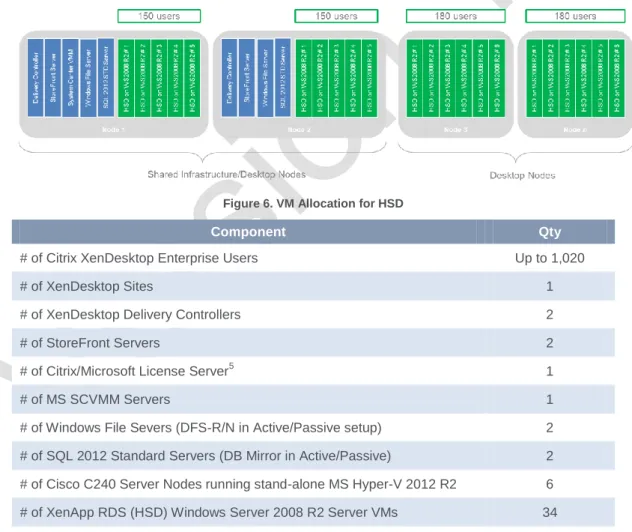
Task: Click the Shared Infrastructure/Desktop Nodes caption
Action: click(x=227, y=175)
